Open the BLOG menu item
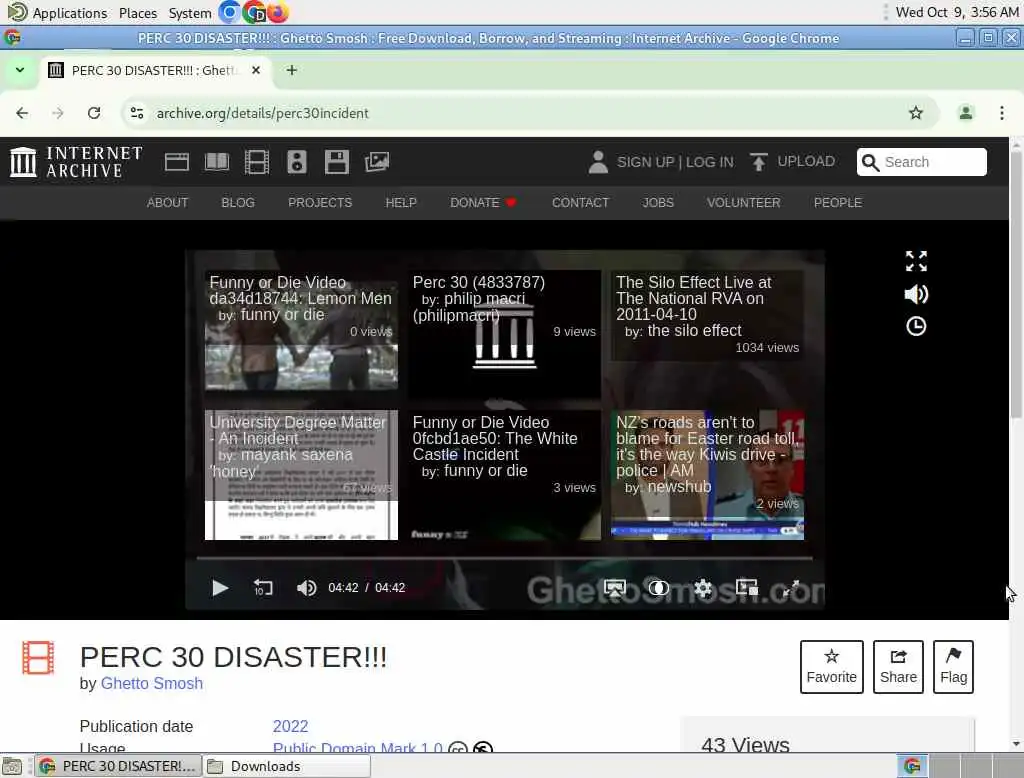Image resolution: width=1024 pixels, height=778 pixels. point(238,203)
